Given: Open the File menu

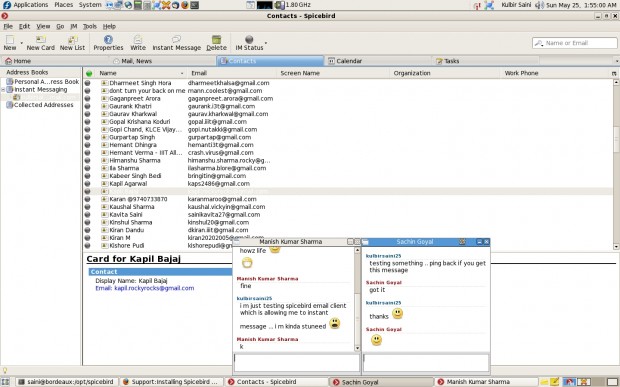Looking at the screenshot, I should 8,26.
